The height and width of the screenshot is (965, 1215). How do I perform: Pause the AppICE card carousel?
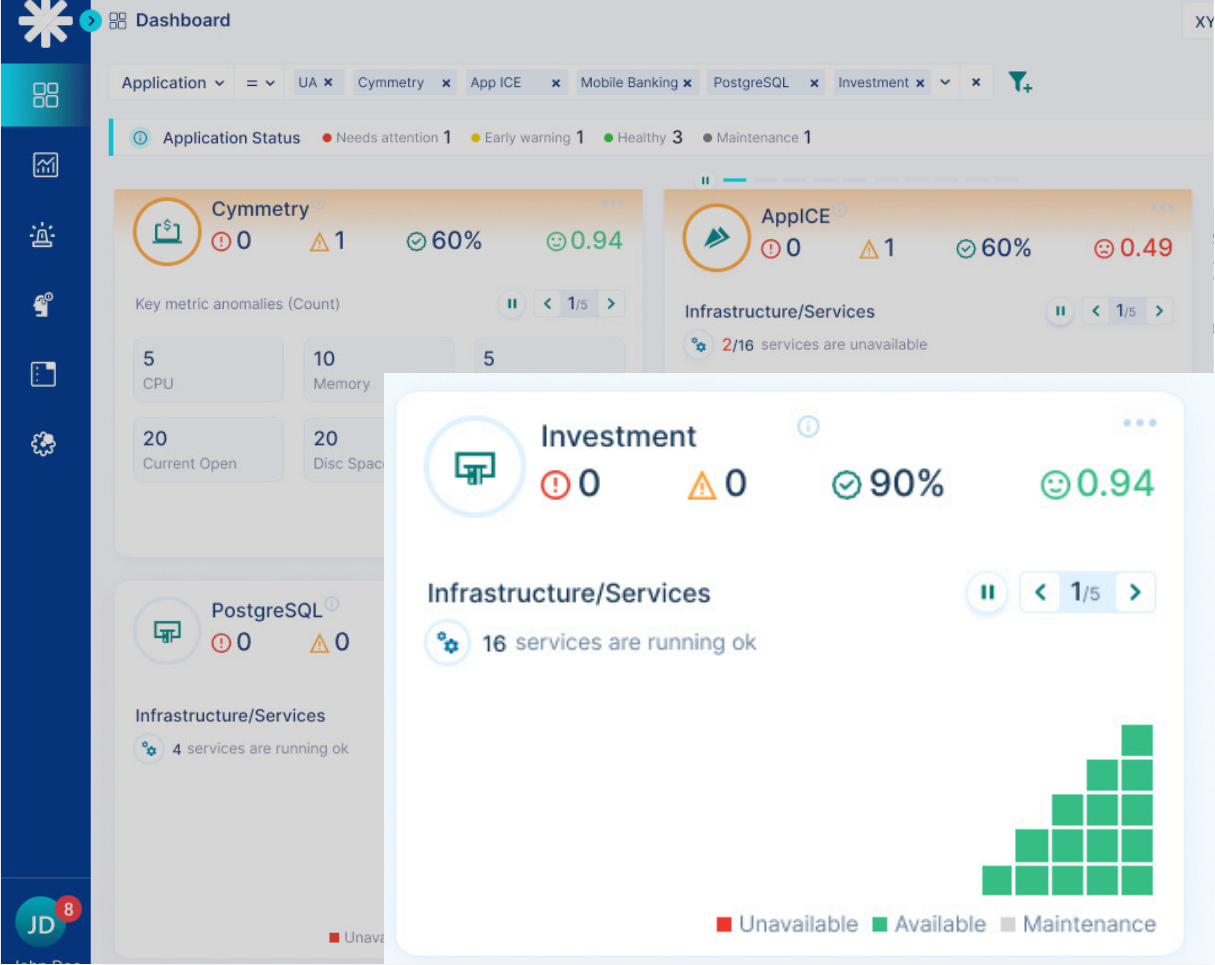[1060, 312]
